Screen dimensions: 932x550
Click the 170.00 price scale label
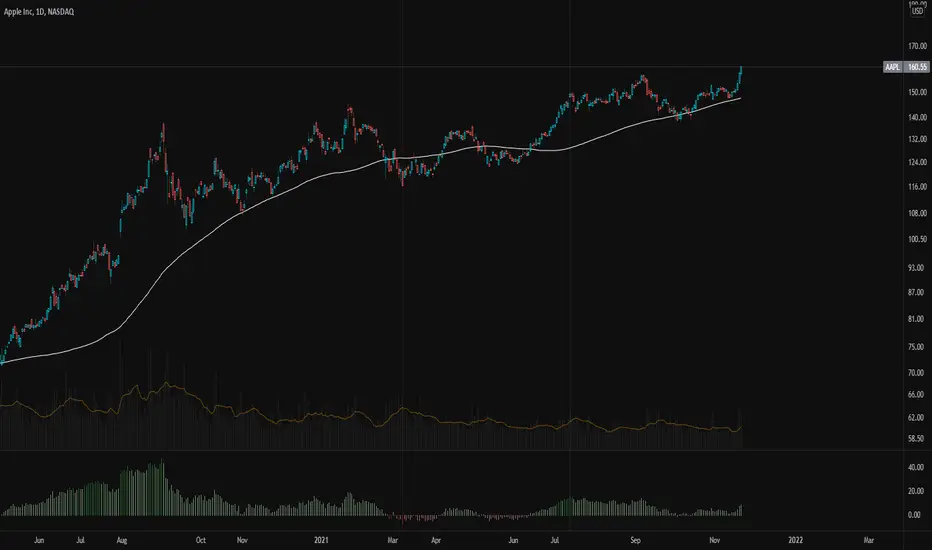point(917,46)
